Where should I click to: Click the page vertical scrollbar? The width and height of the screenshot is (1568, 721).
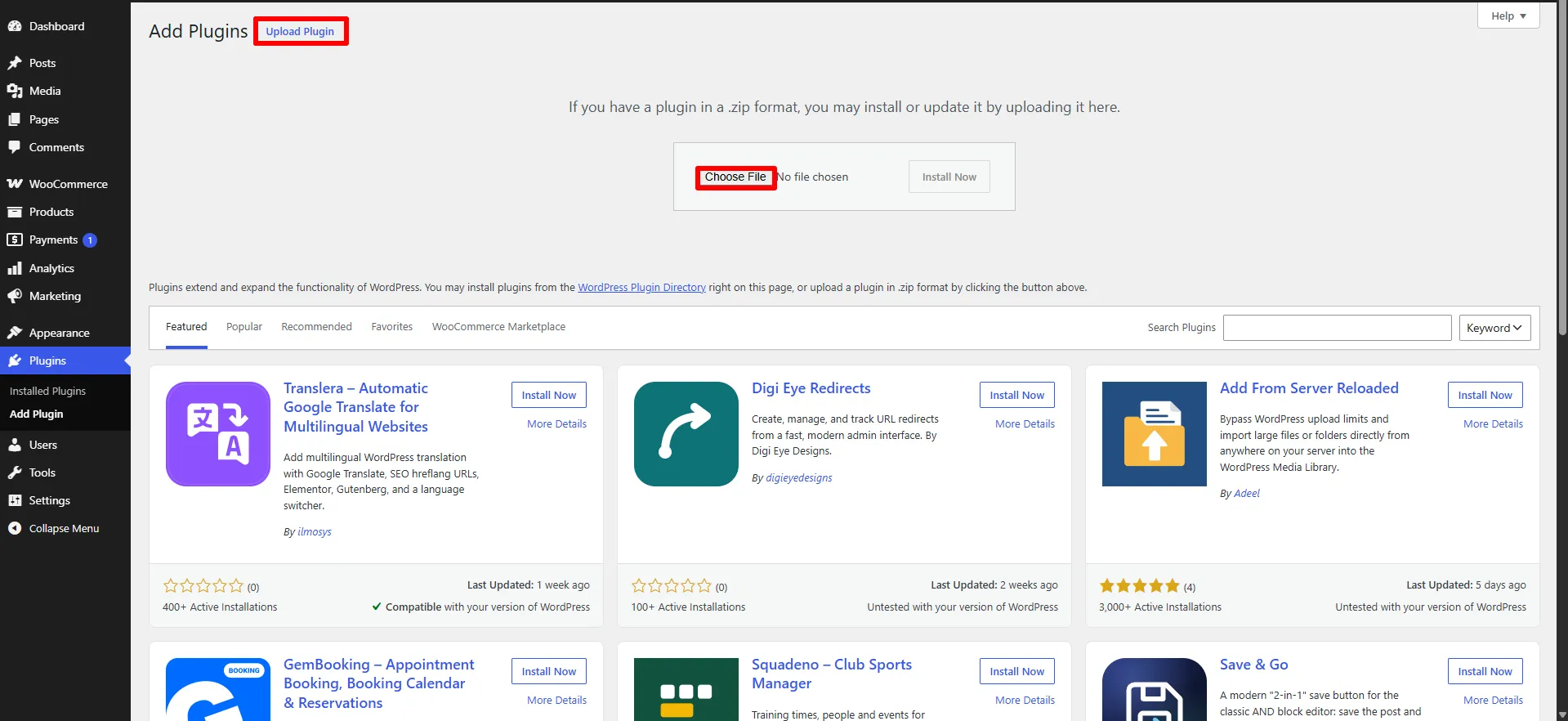click(1562, 168)
